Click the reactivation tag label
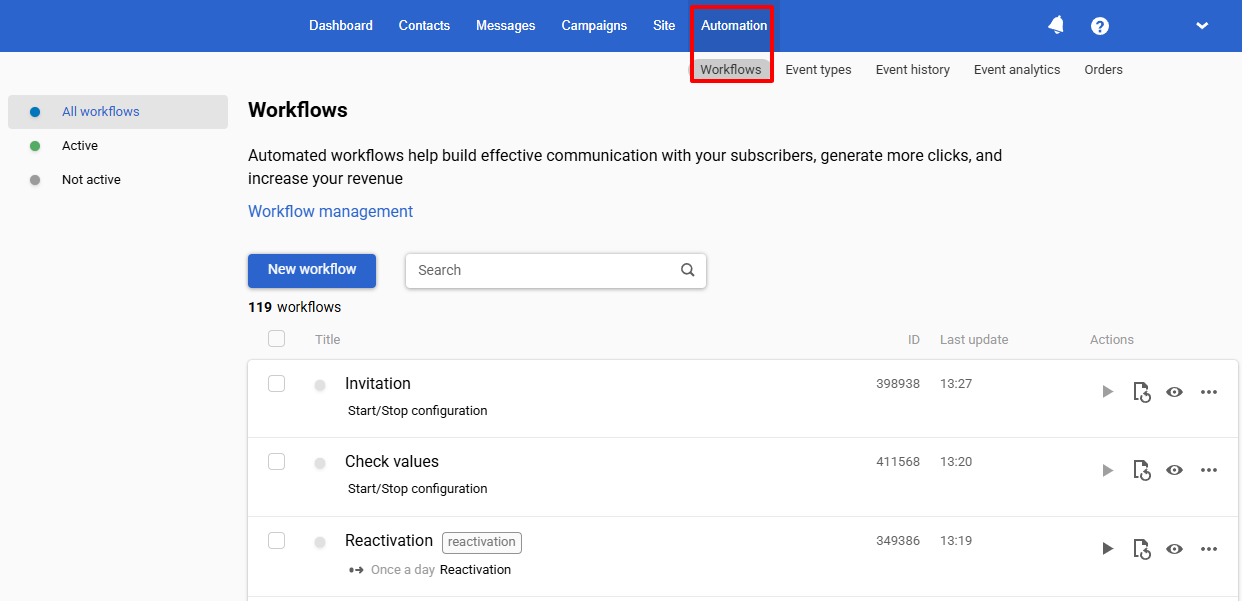This screenshot has width=1242, height=601. click(482, 542)
